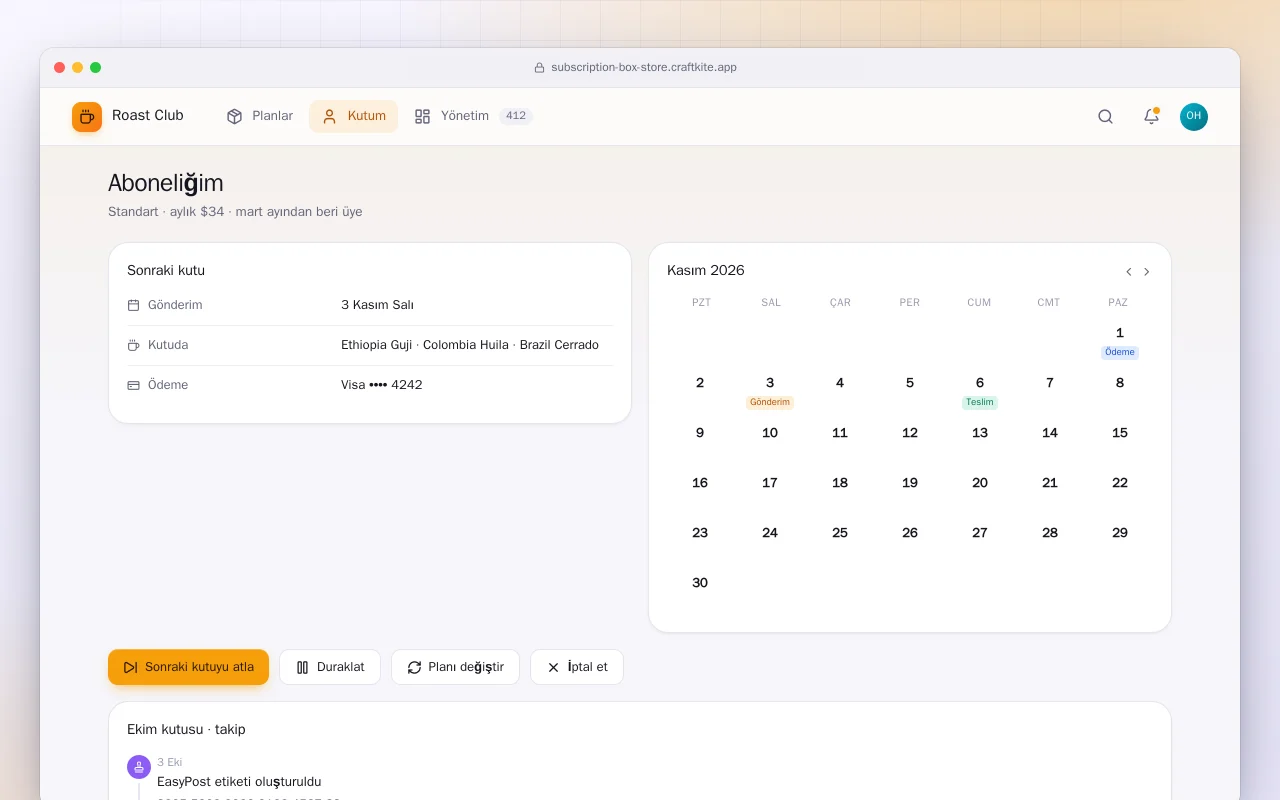This screenshot has width=1280, height=800.
Task: Select the Gönderim tag on November 3
Action: (770, 402)
